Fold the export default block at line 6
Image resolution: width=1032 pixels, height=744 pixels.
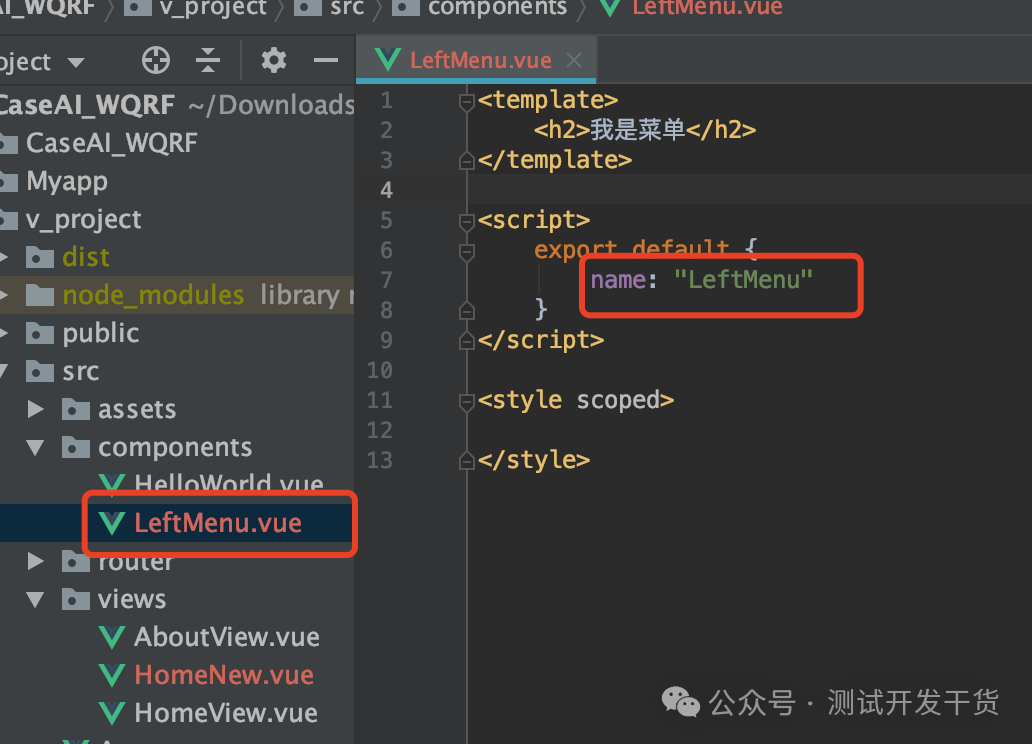click(467, 252)
